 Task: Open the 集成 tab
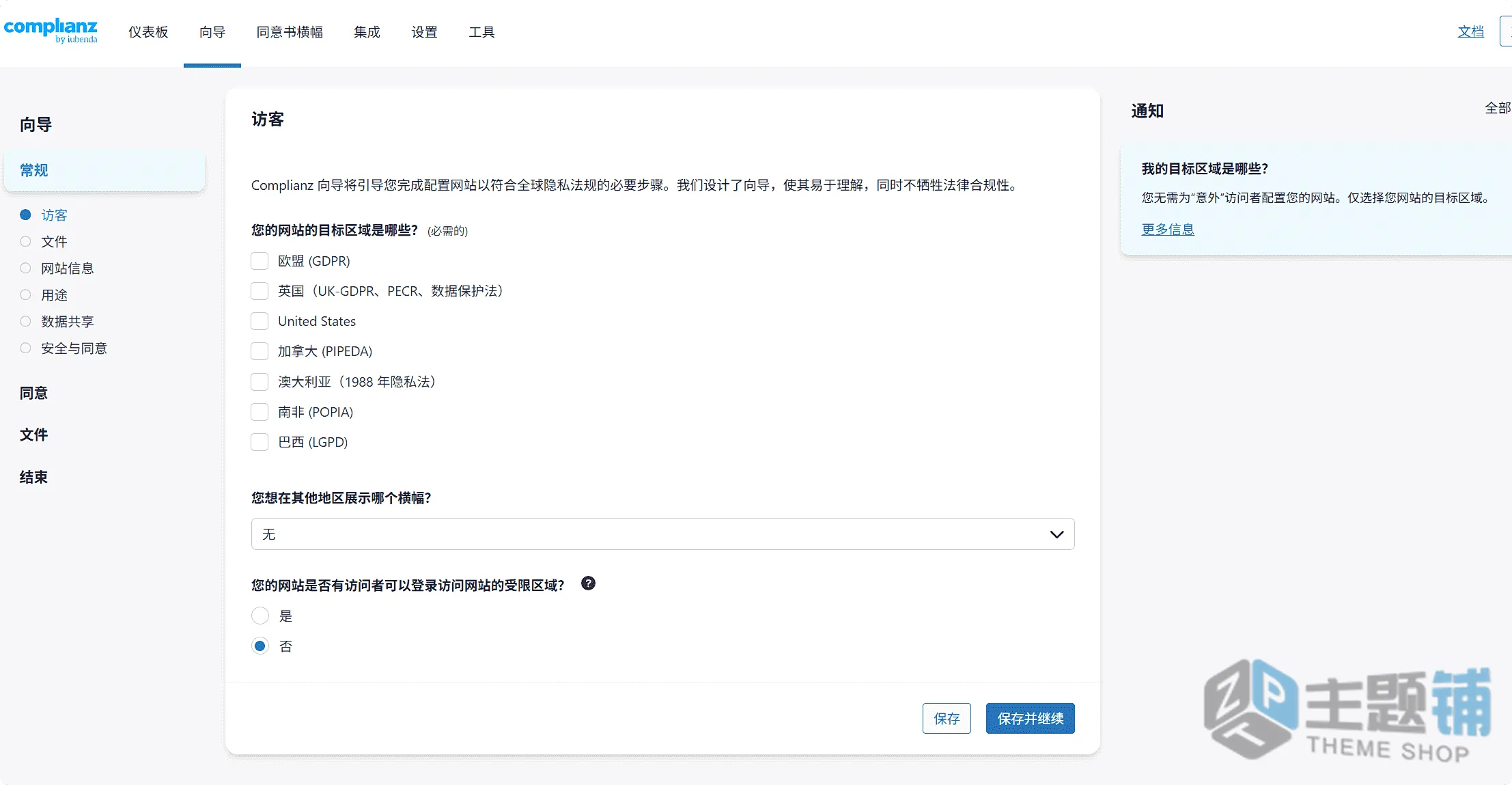point(367,32)
